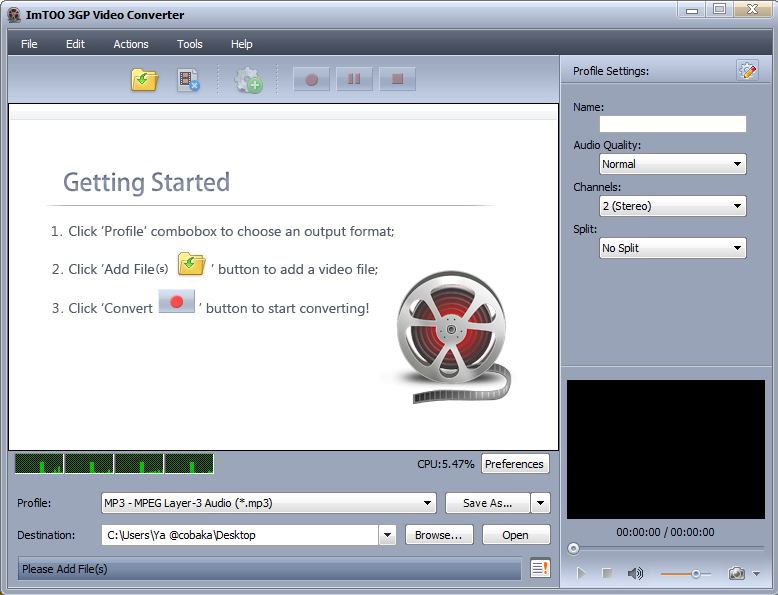Open the Actions menu

tap(131, 44)
